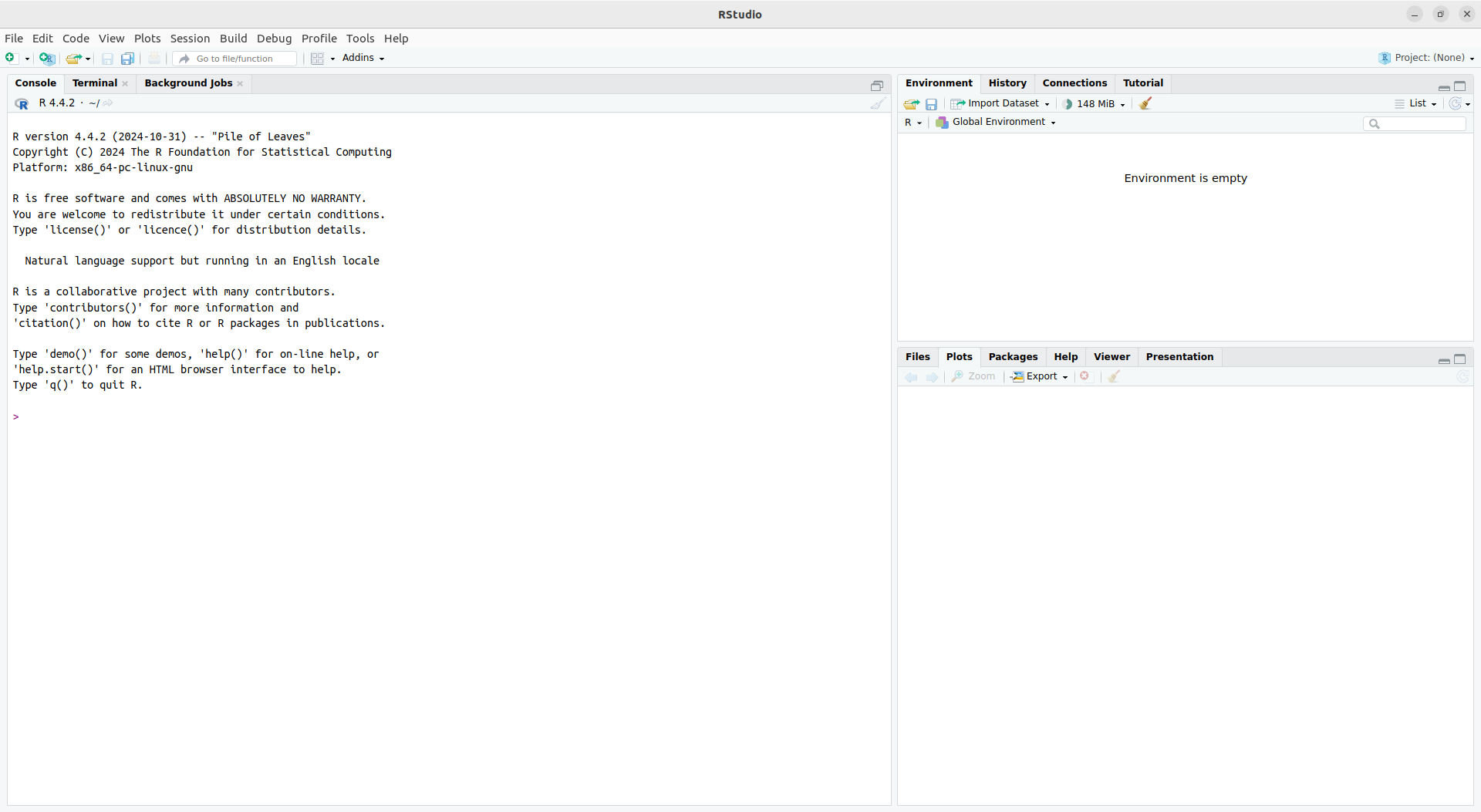Switch to the Help tab in lower pane
Screen dimensions: 1481x812
click(1065, 357)
